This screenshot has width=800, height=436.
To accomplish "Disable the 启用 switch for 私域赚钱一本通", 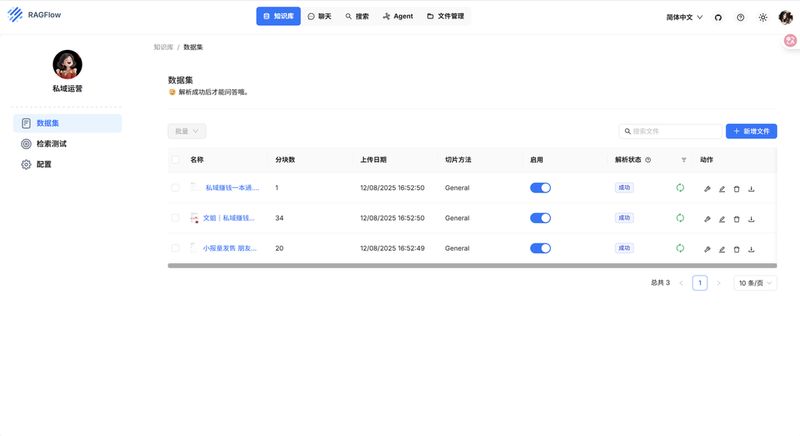I will click(540, 188).
